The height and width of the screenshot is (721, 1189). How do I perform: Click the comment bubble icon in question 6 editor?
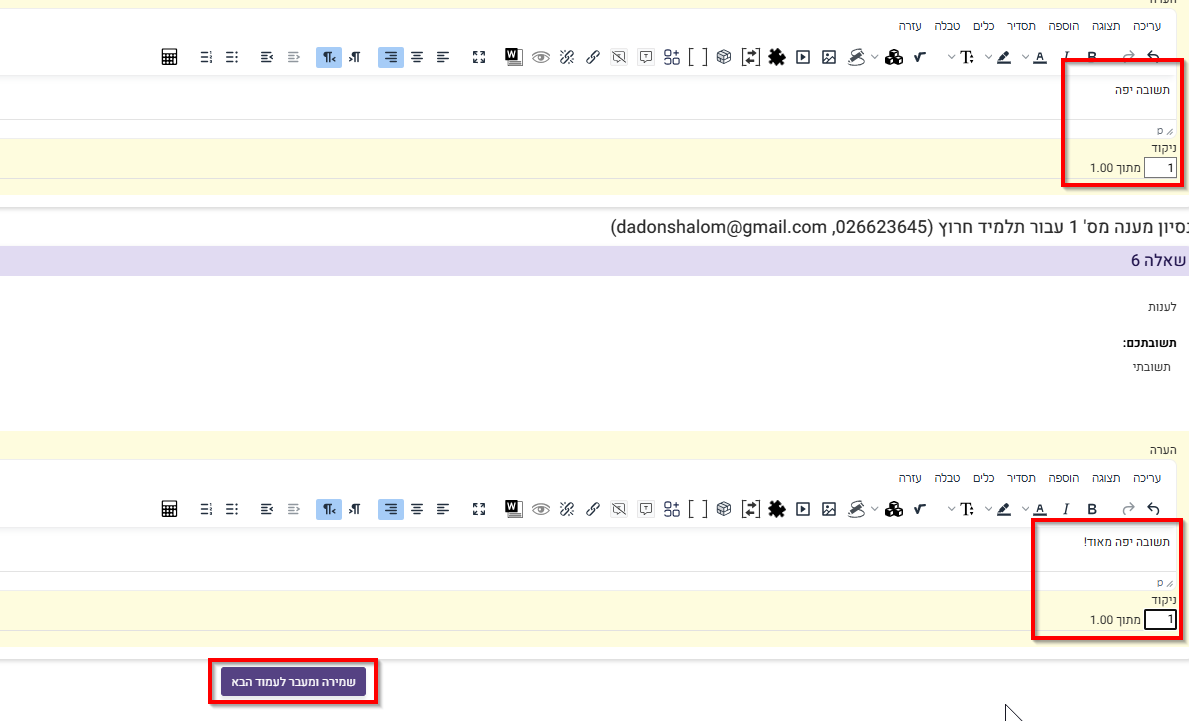point(645,509)
